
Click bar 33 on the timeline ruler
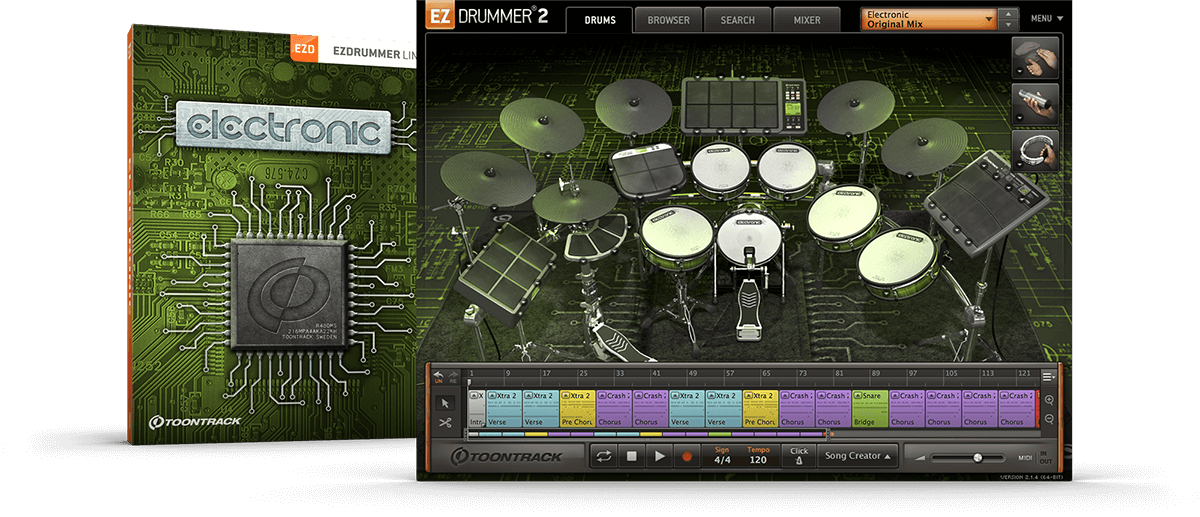click(x=619, y=373)
